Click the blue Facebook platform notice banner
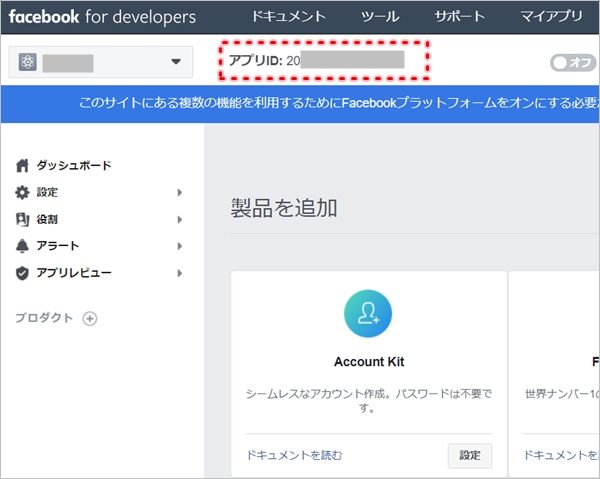600x479 pixels. pos(300,104)
